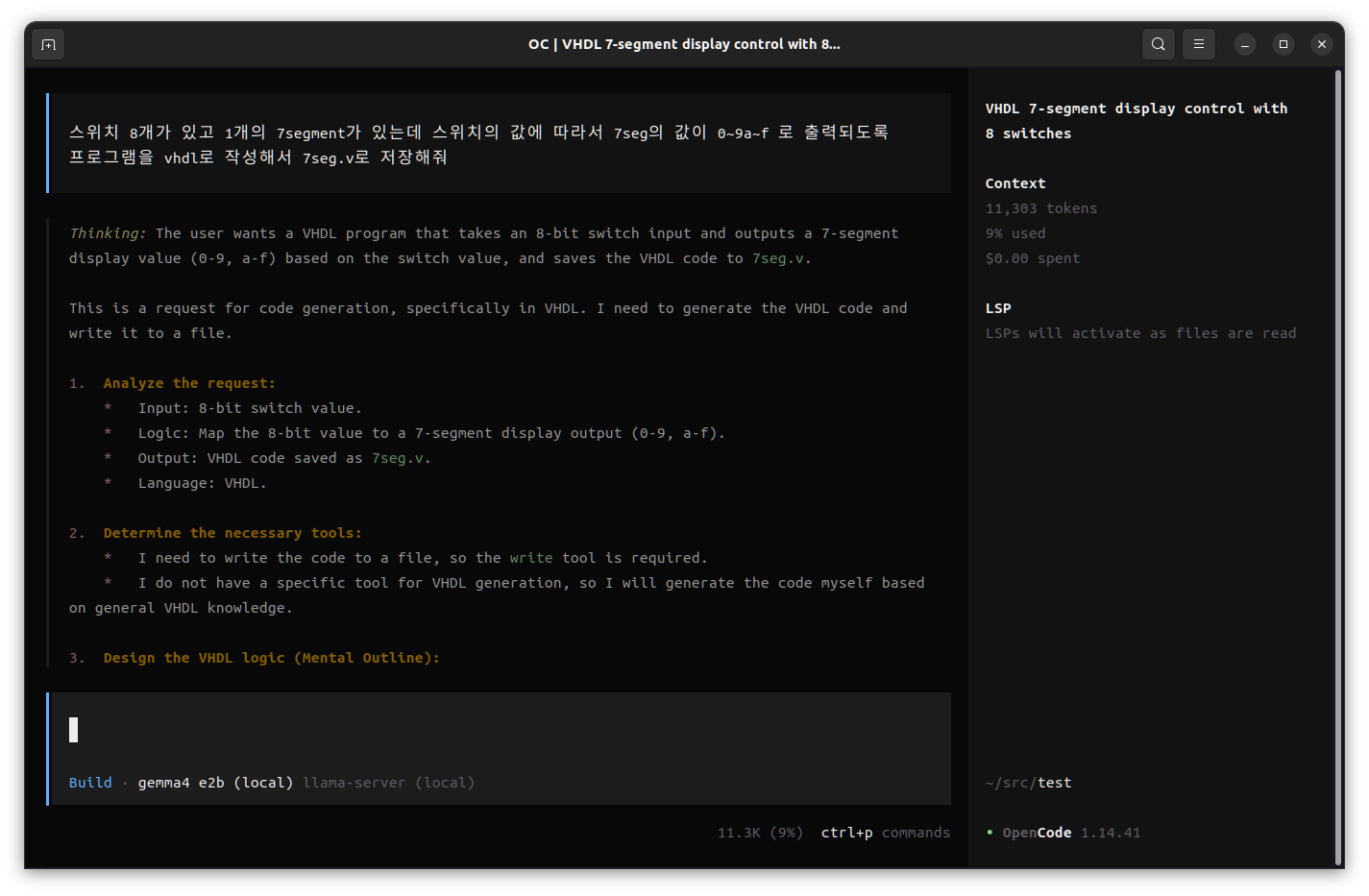Screen dimensions: 1369x896
Task: Click the OpenCode 1.14.41 version label
Action: tap(1071, 833)
